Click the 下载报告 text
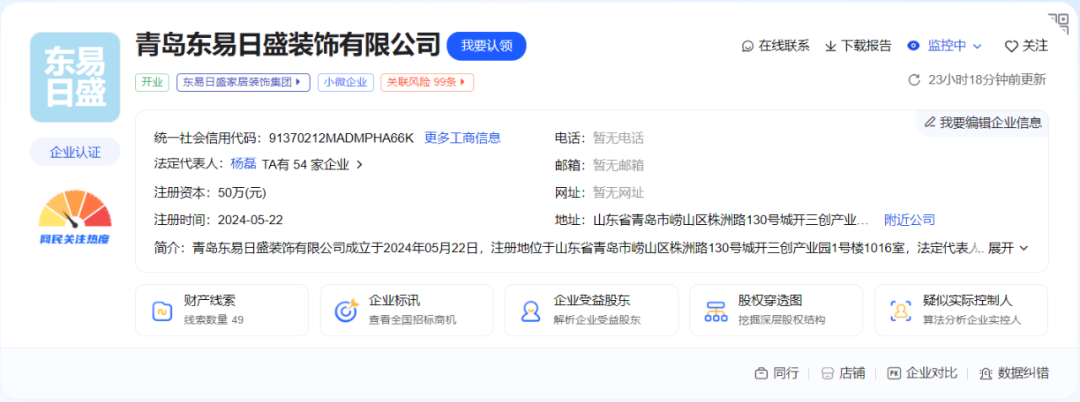1080x402 pixels. tap(866, 46)
